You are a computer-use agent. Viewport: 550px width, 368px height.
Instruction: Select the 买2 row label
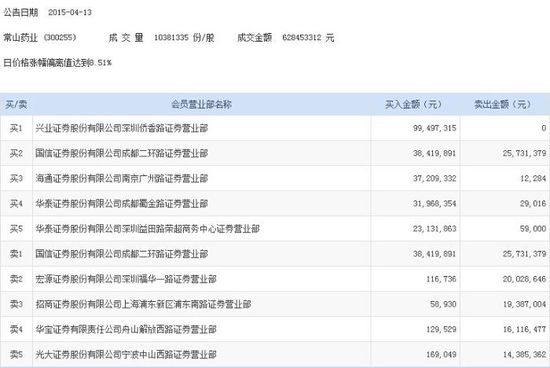pos(16,153)
